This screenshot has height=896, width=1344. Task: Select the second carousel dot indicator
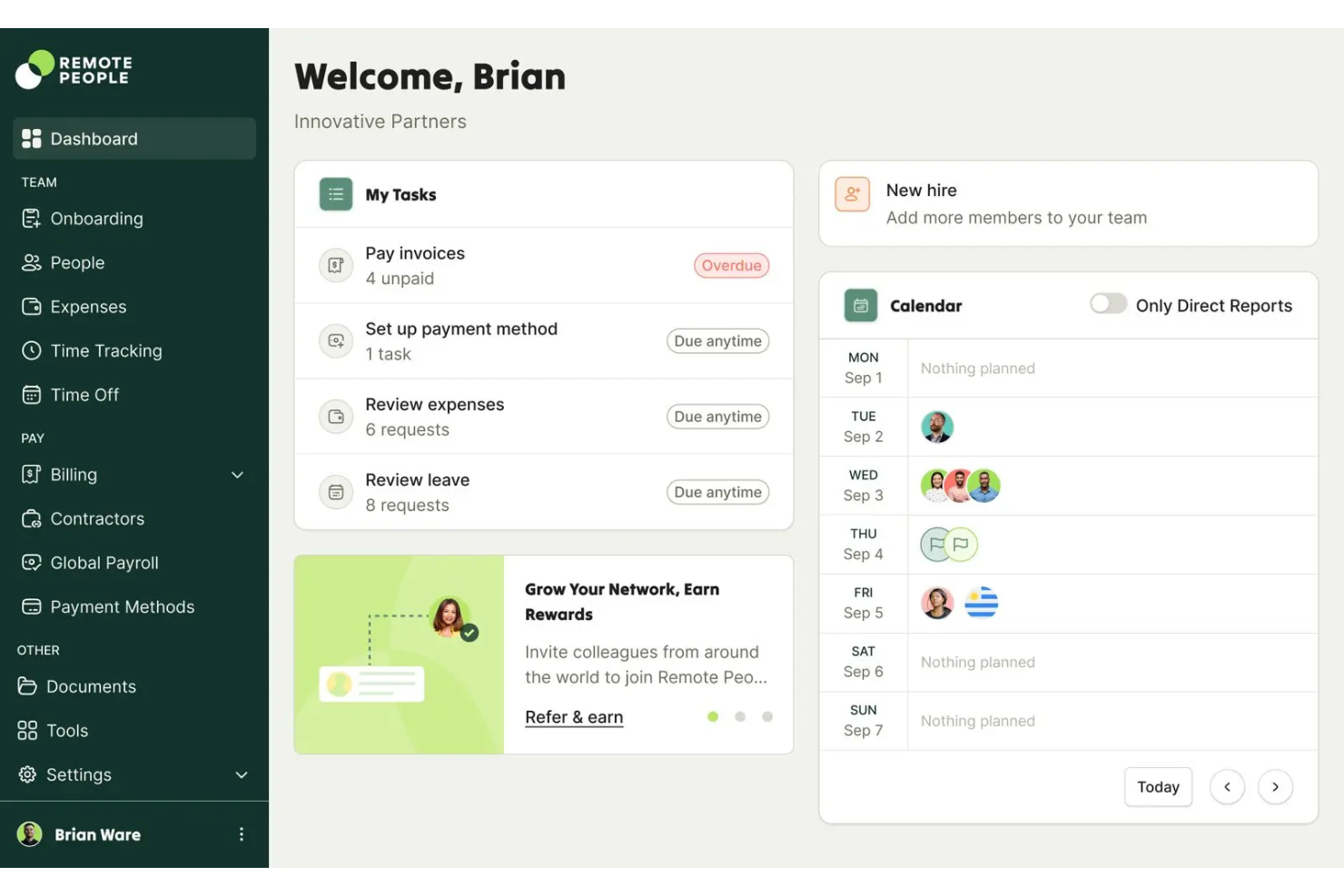[x=740, y=716]
